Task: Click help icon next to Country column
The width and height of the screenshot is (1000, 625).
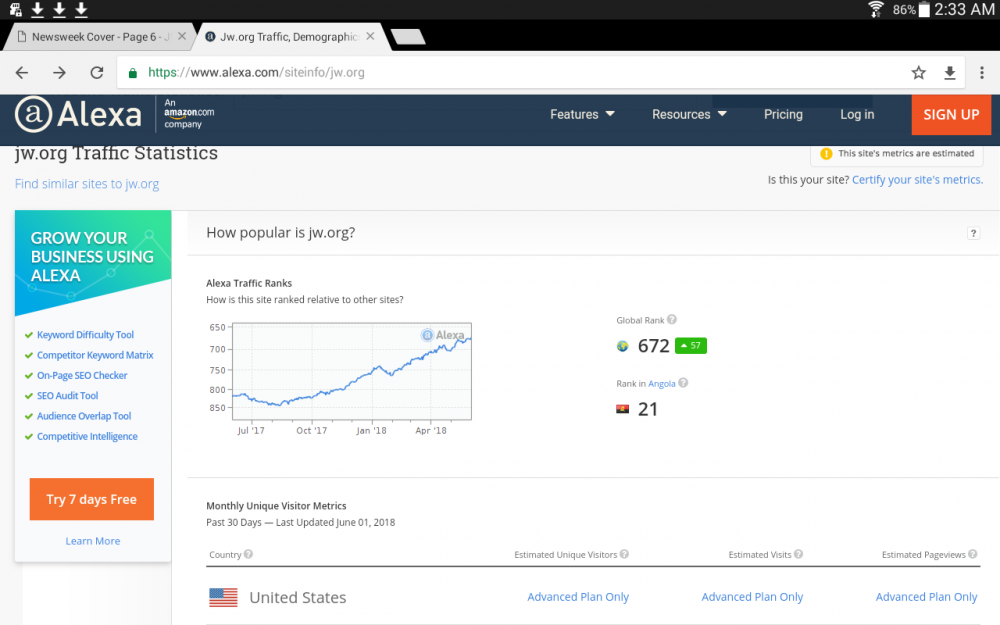Action: 248,554
